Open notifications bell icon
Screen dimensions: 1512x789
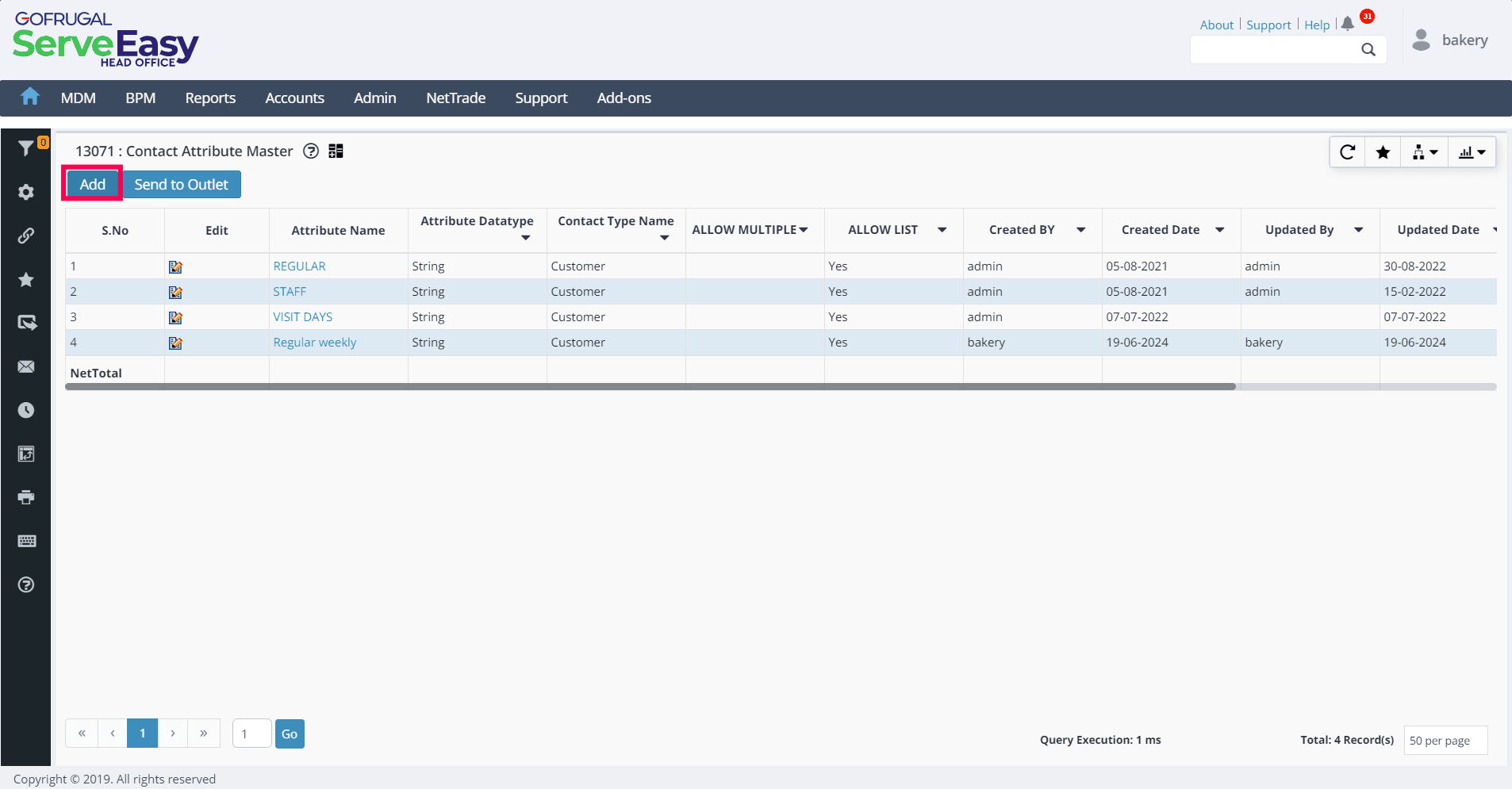(1348, 24)
